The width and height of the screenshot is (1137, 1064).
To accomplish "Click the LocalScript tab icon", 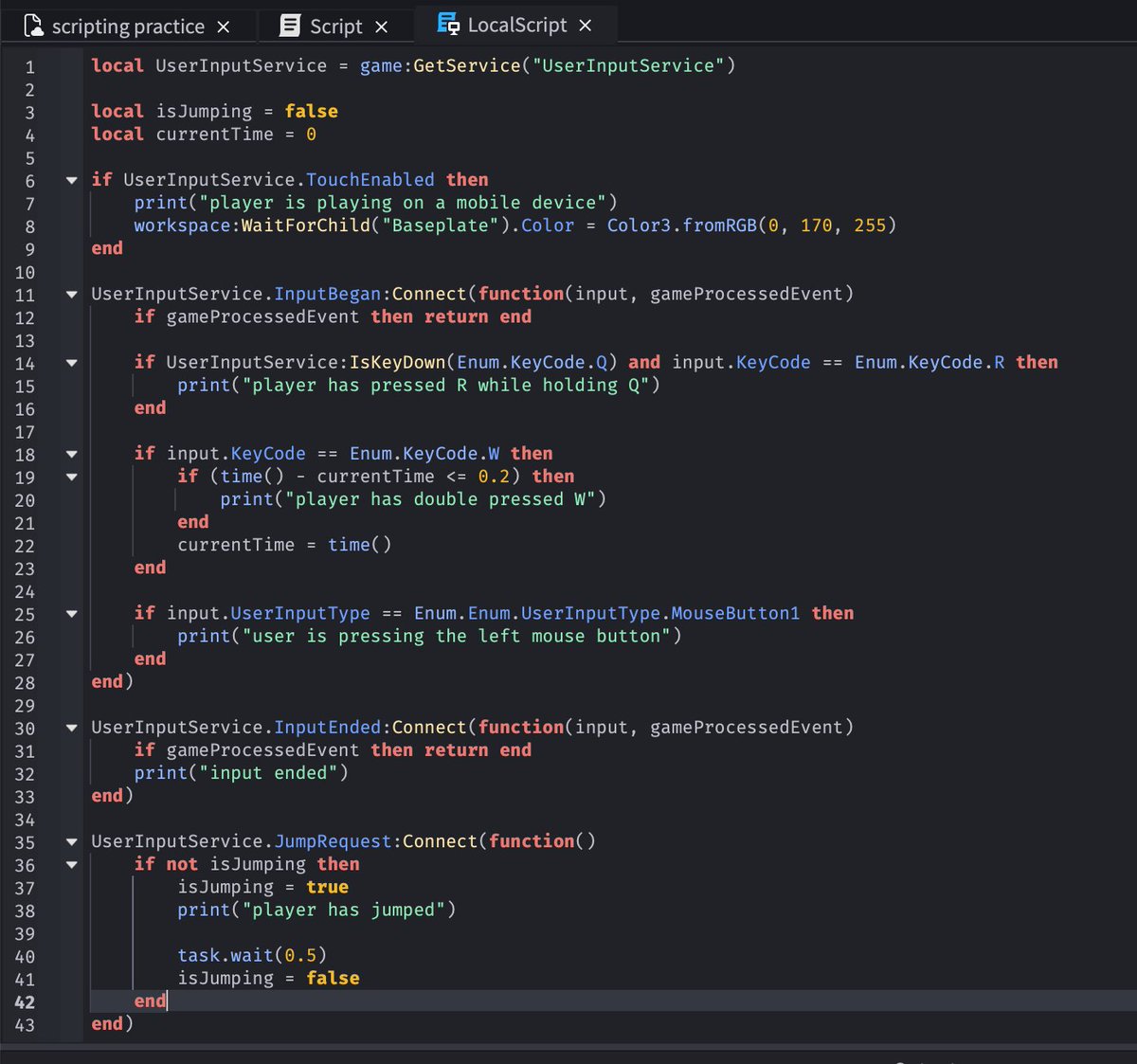I will pyautogui.click(x=448, y=24).
